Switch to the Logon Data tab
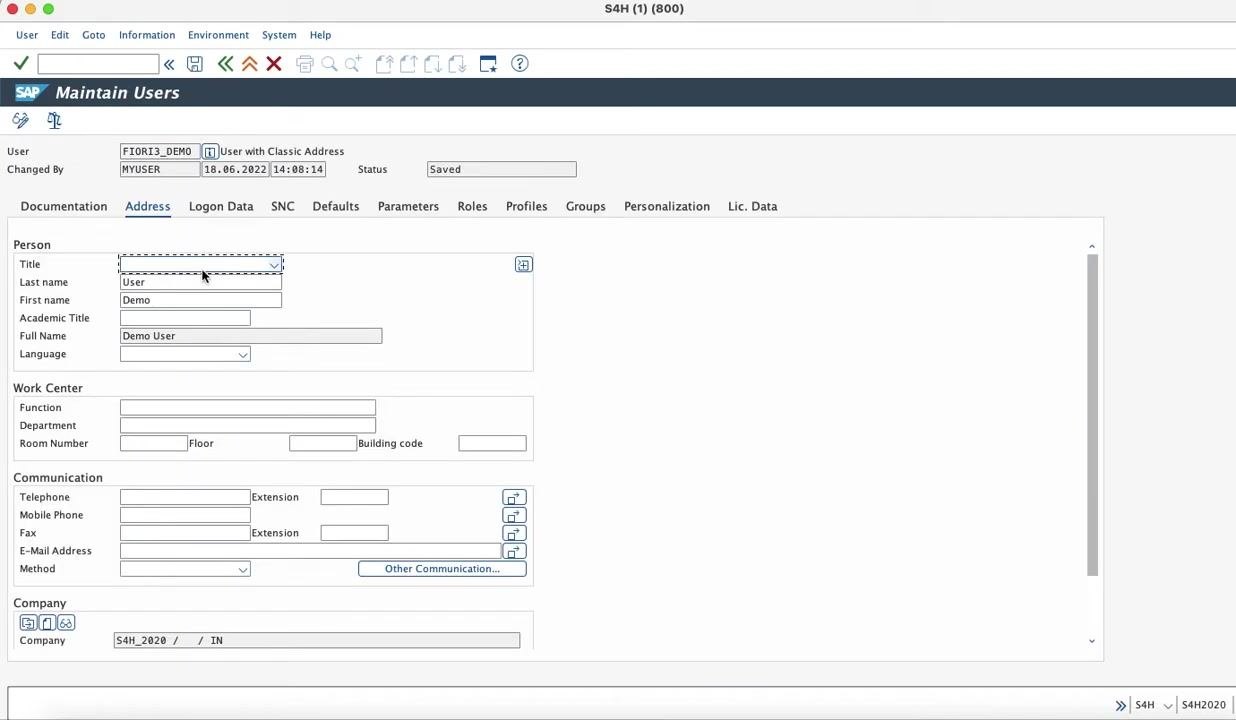This screenshot has width=1236, height=720. click(x=221, y=207)
